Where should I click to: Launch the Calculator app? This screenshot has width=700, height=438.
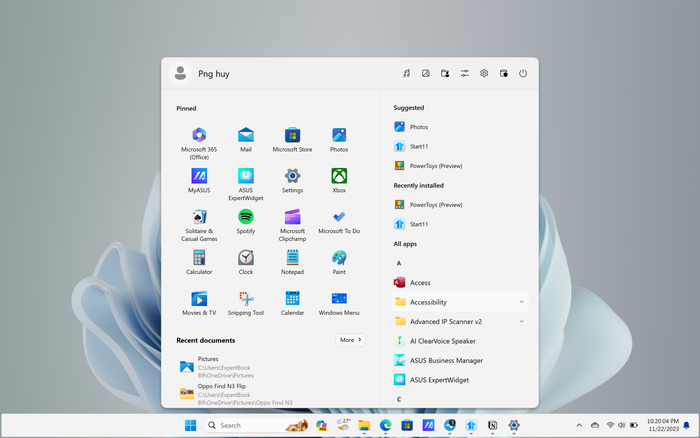199,262
